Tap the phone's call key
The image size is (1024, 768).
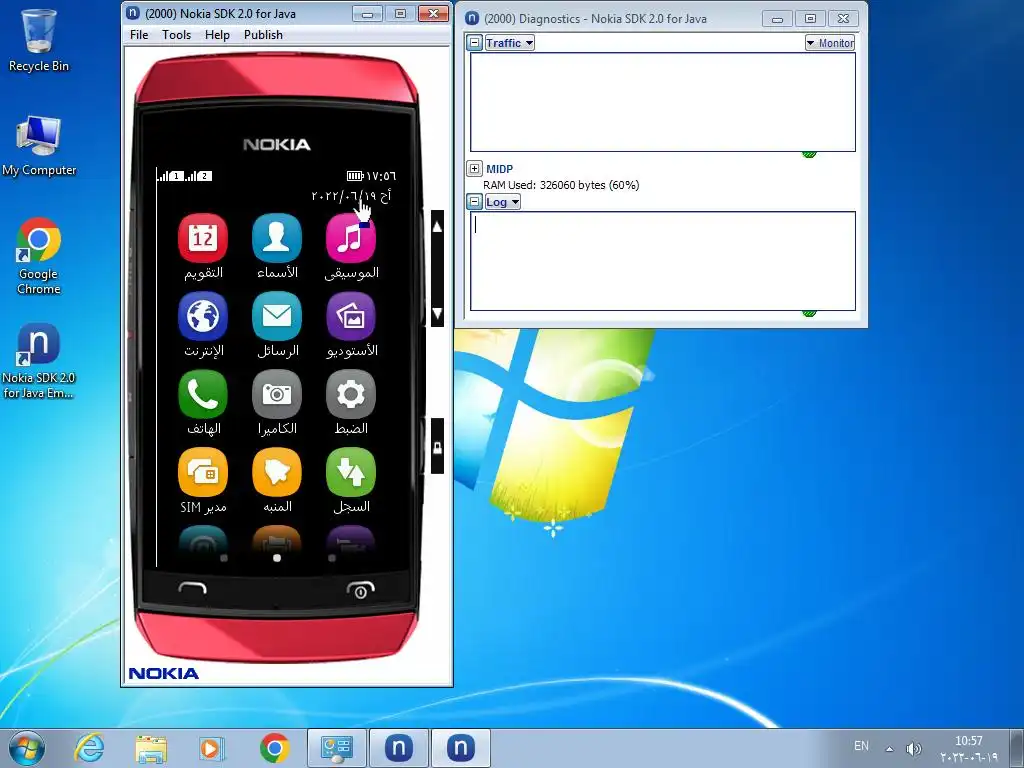tap(193, 588)
